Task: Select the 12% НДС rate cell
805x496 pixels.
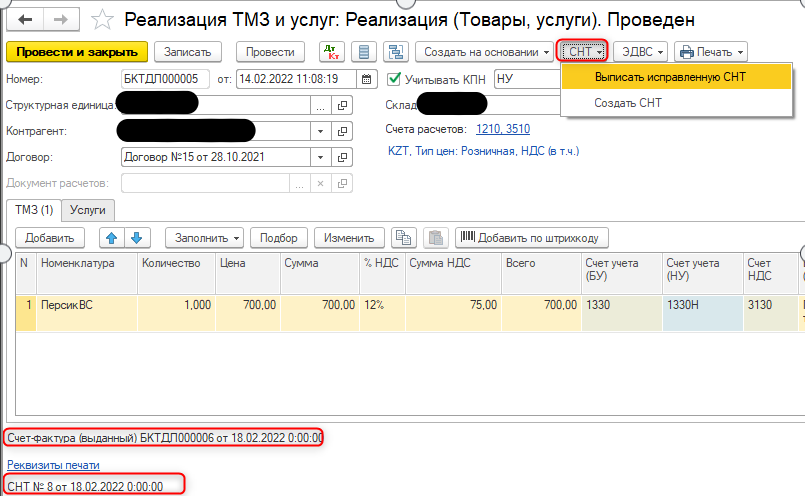Action: (x=382, y=312)
